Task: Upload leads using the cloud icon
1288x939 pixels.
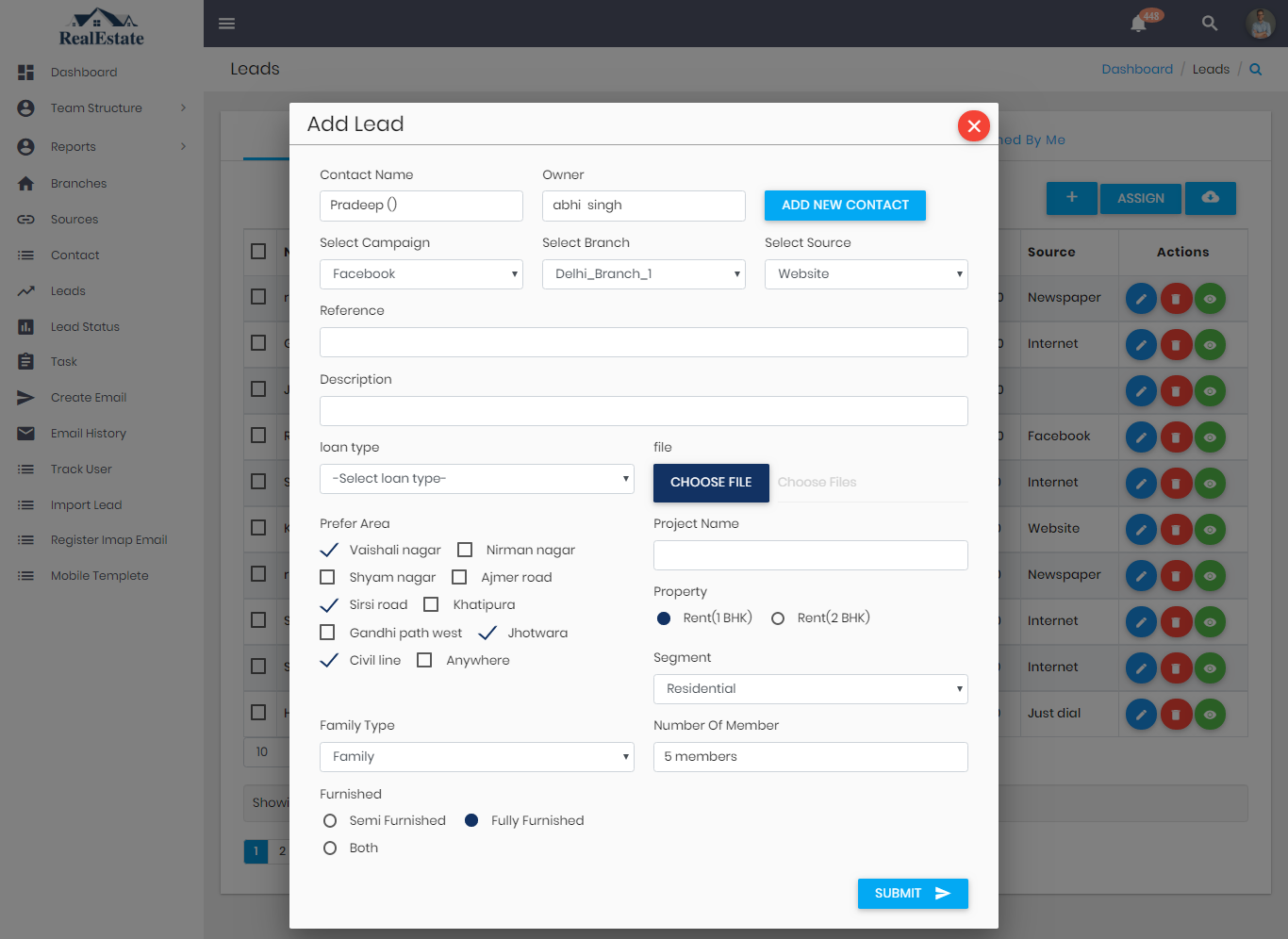Action: click(1211, 198)
